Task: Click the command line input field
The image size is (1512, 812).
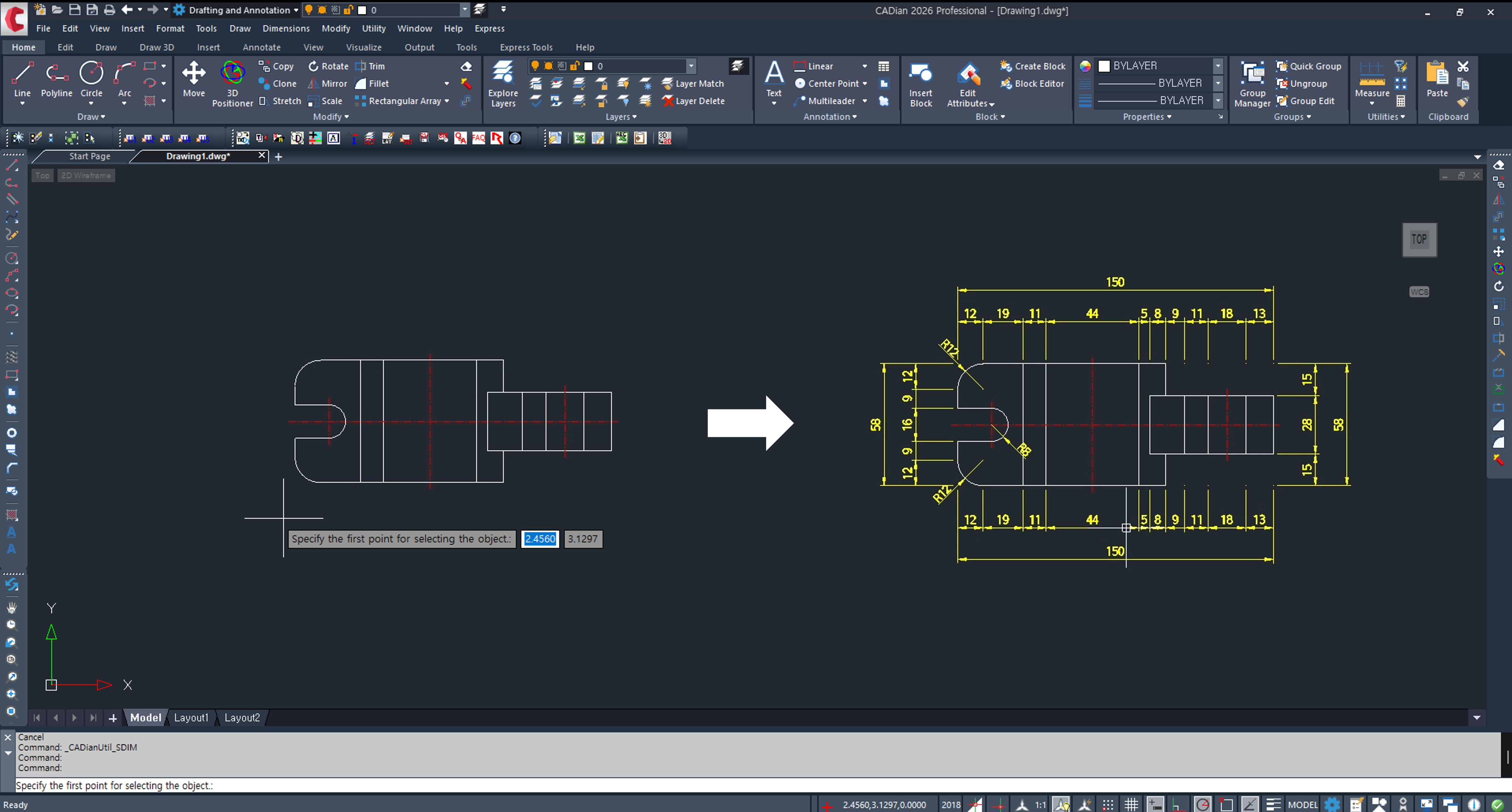Action: click(704, 785)
